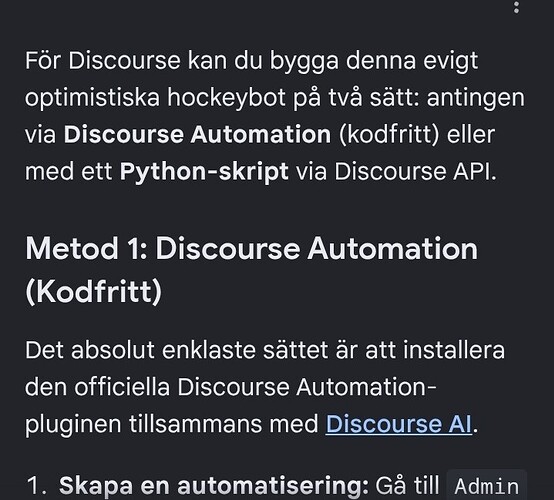
Task: Click the list number 1 marker
Action: pyautogui.click(x=36, y=486)
